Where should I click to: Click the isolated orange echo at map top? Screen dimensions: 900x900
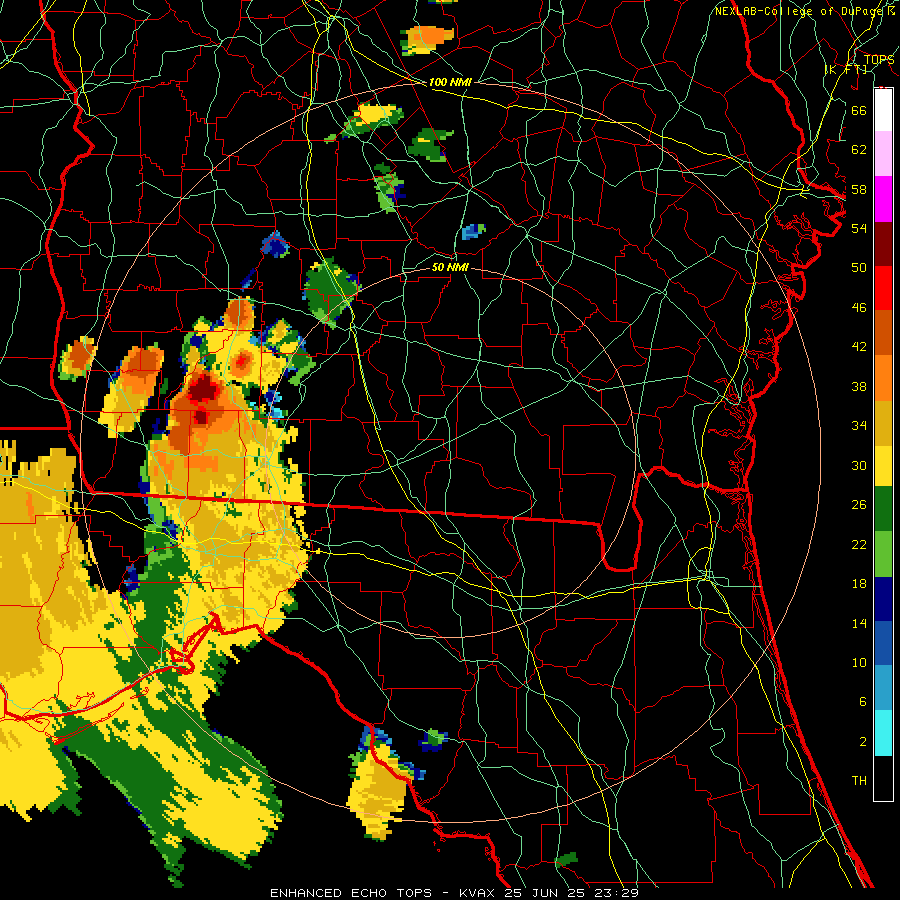click(x=428, y=39)
